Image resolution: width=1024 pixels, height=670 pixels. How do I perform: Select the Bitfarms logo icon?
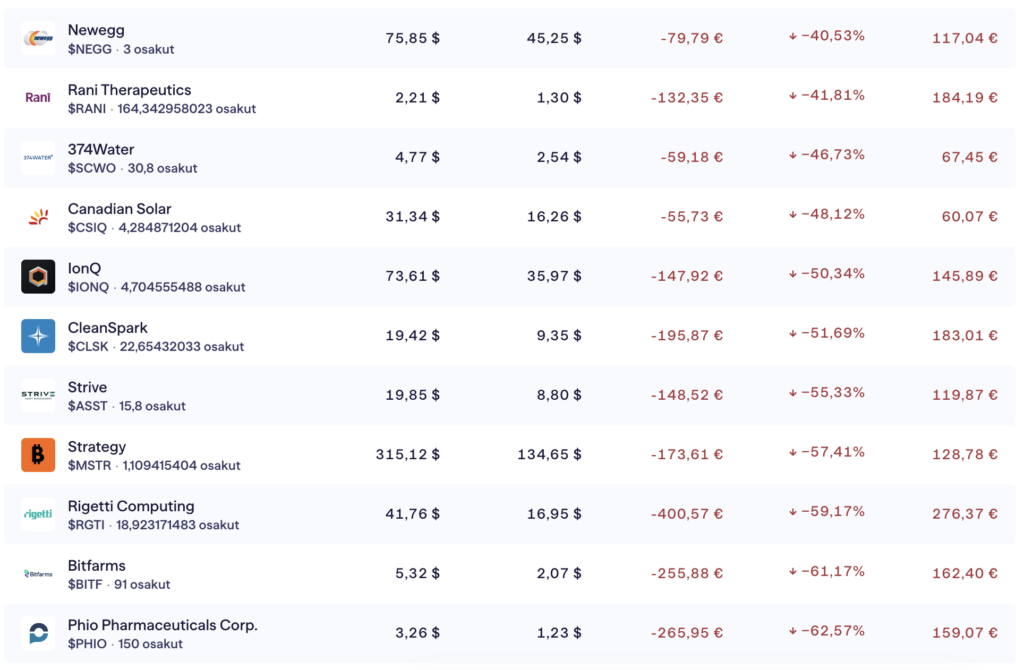(x=38, y=574)
